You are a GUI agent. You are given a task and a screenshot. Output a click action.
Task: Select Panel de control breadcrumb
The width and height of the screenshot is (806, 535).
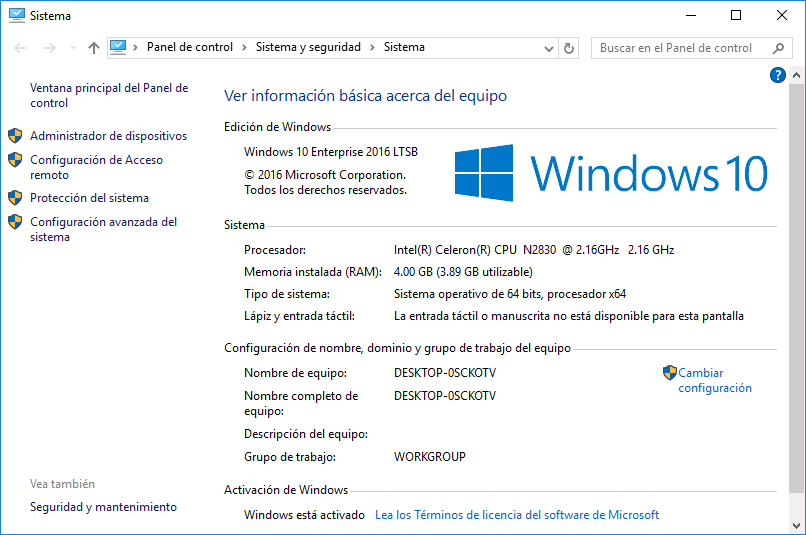pos(190,47)
